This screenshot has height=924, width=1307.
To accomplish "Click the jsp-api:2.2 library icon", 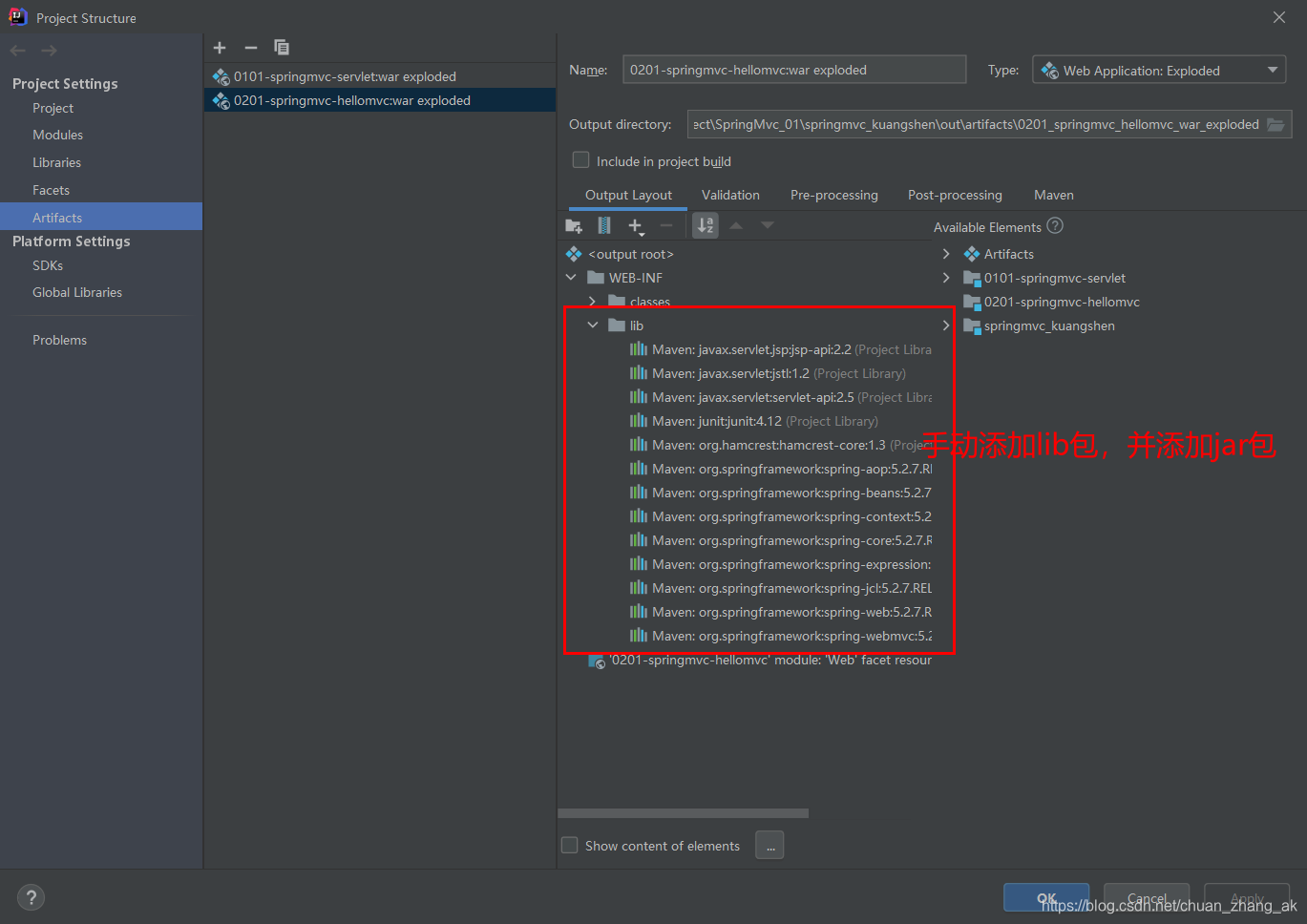I will pos(639,349).
